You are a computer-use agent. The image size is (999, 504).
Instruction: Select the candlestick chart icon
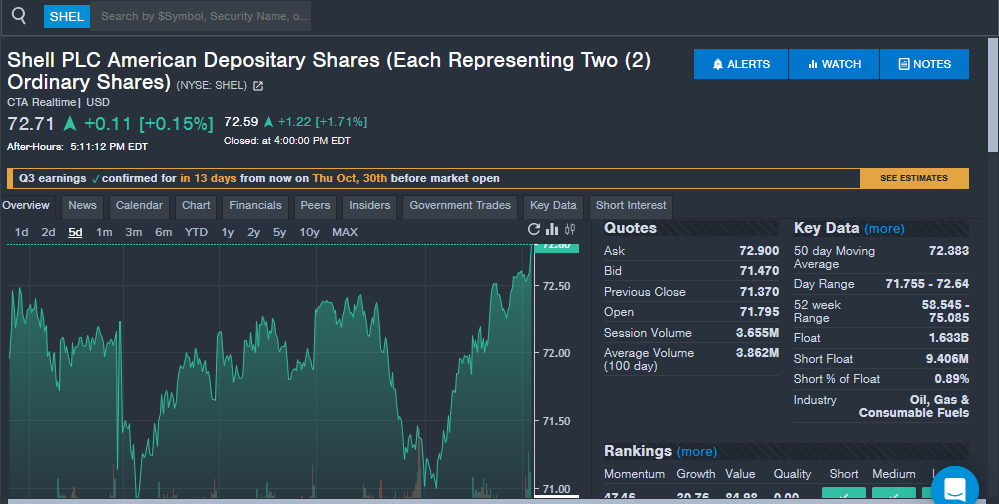click(x=570, y=230)
